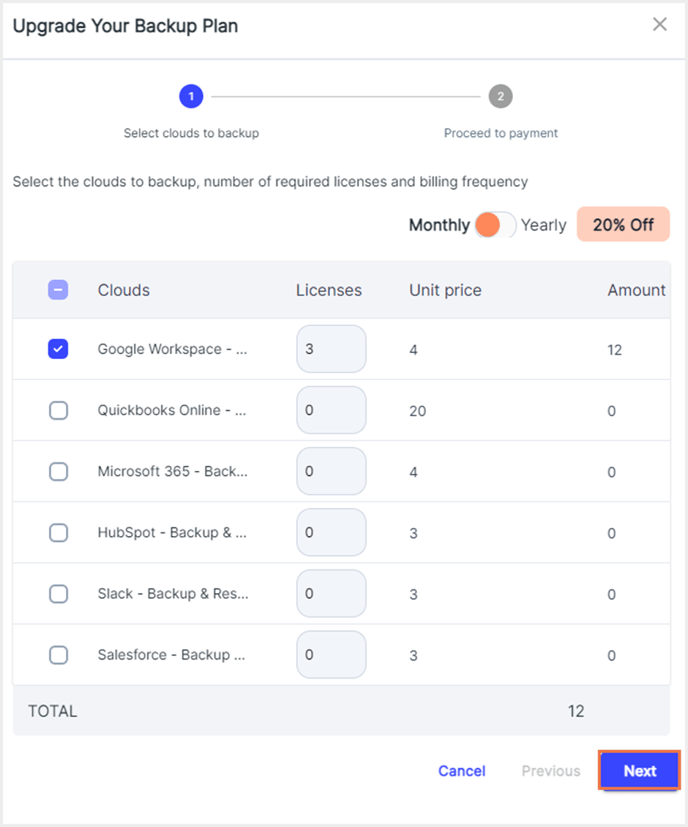Check the HubSpot backup checkbox
The image size is (688, 827).
point(58,532)
